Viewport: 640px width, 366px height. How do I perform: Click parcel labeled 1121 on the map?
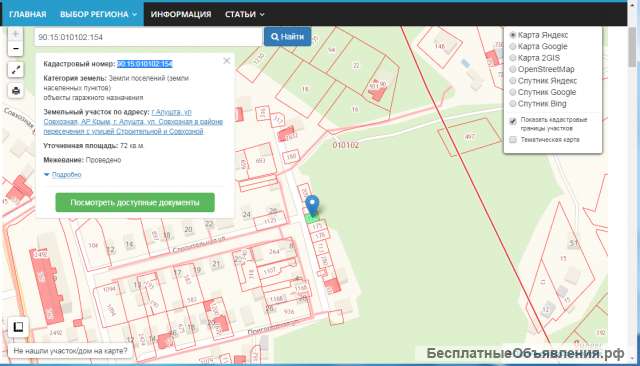[x=270, y=220]
